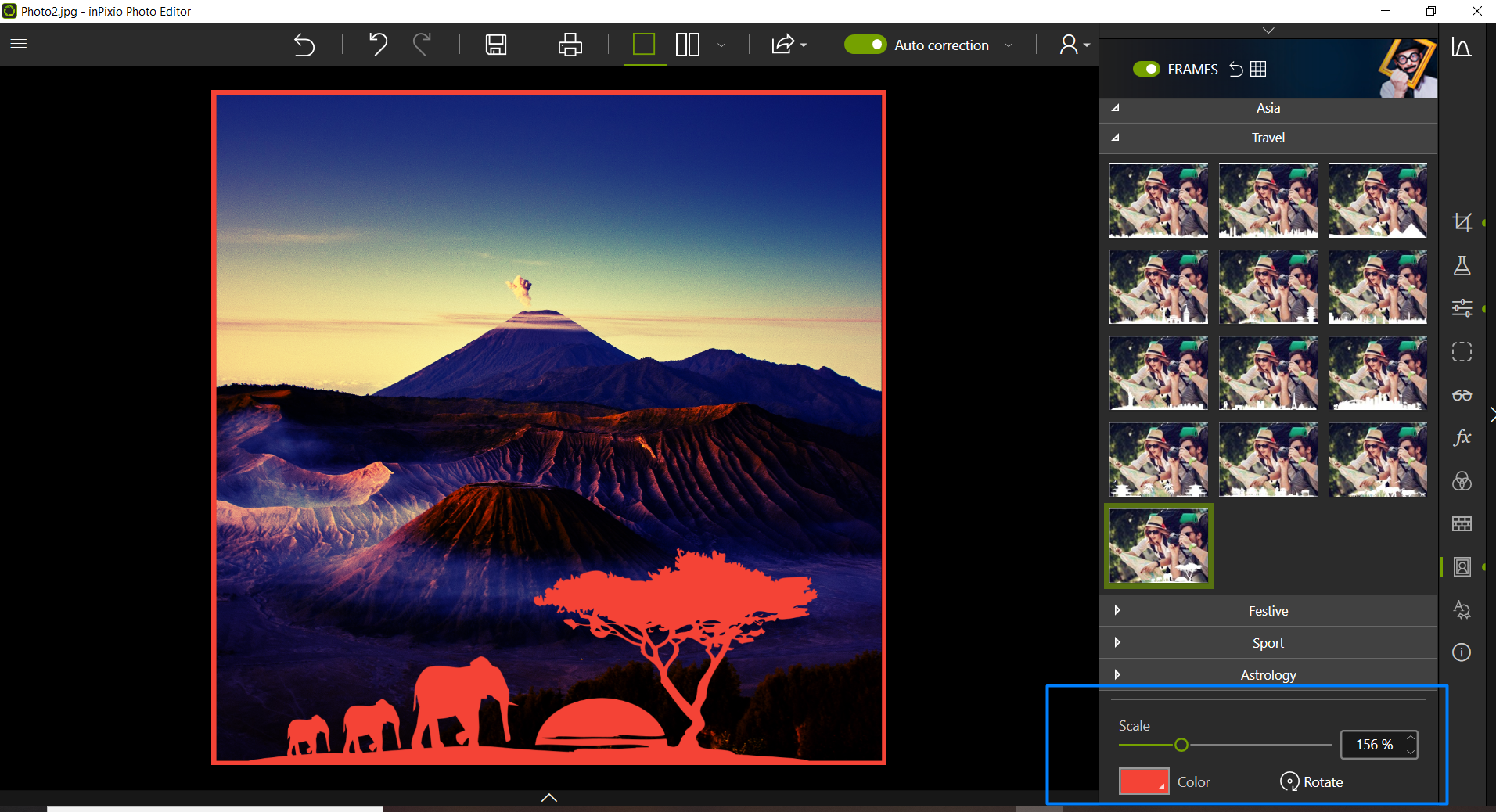Open the histogram panel icon
The image size is (1496, 812).
pos(1462,48)
